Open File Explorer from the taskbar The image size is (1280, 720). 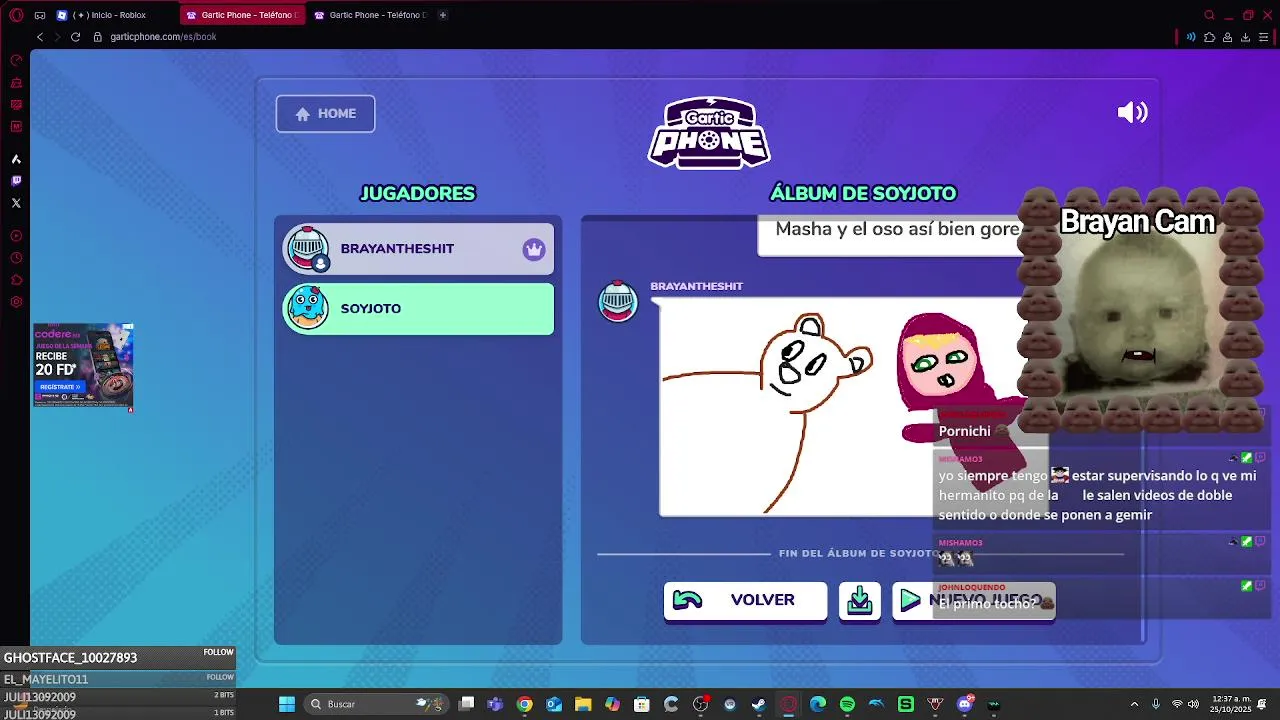583,704
